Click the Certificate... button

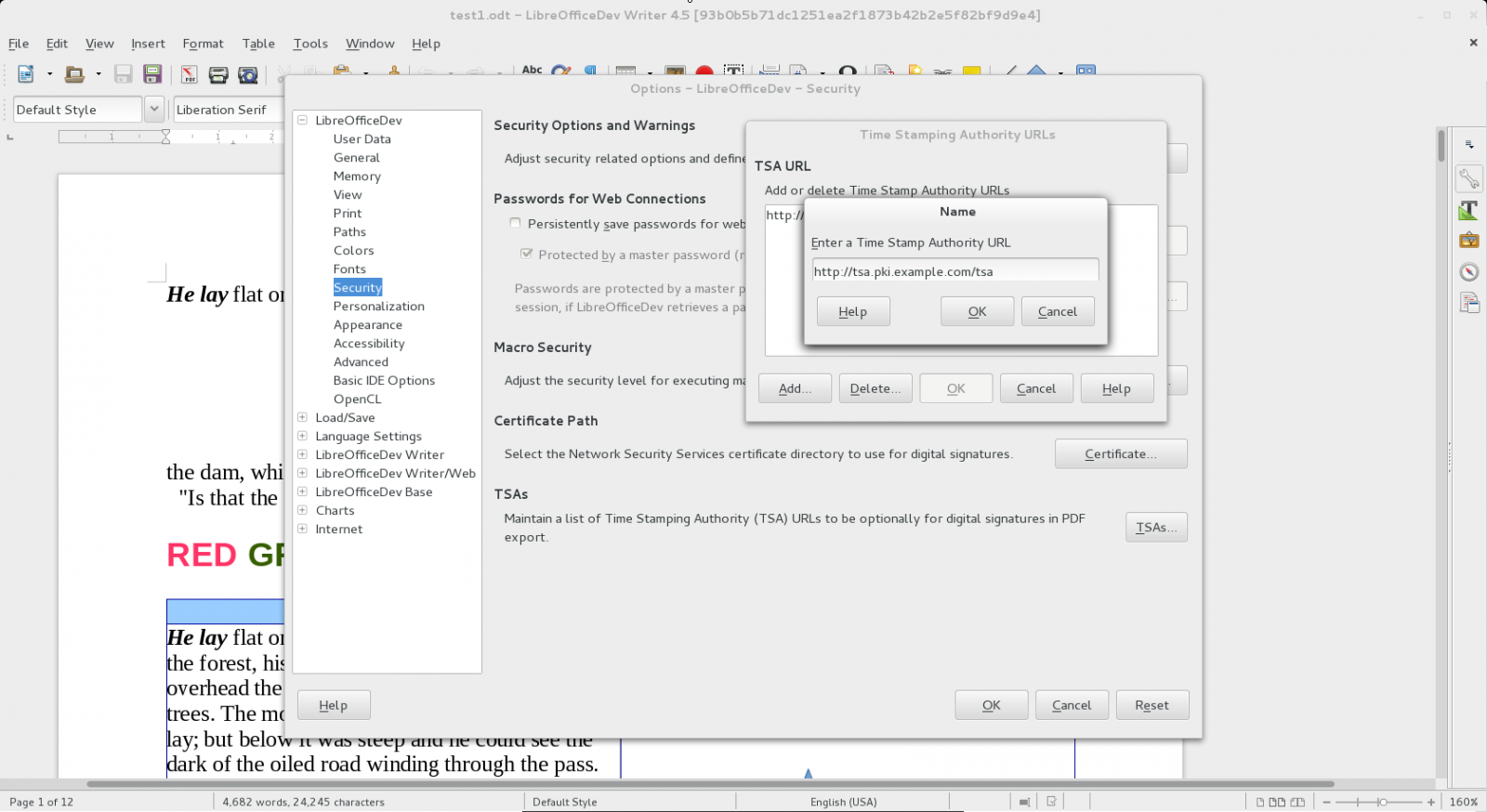[x=1121, y=453]
